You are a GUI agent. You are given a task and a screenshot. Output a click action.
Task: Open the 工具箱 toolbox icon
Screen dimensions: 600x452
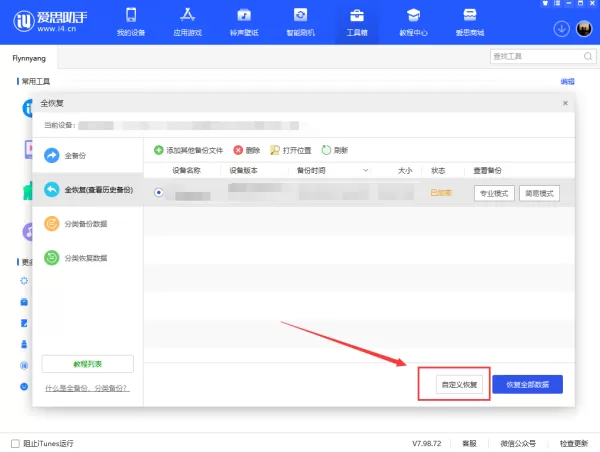point(357,22)
